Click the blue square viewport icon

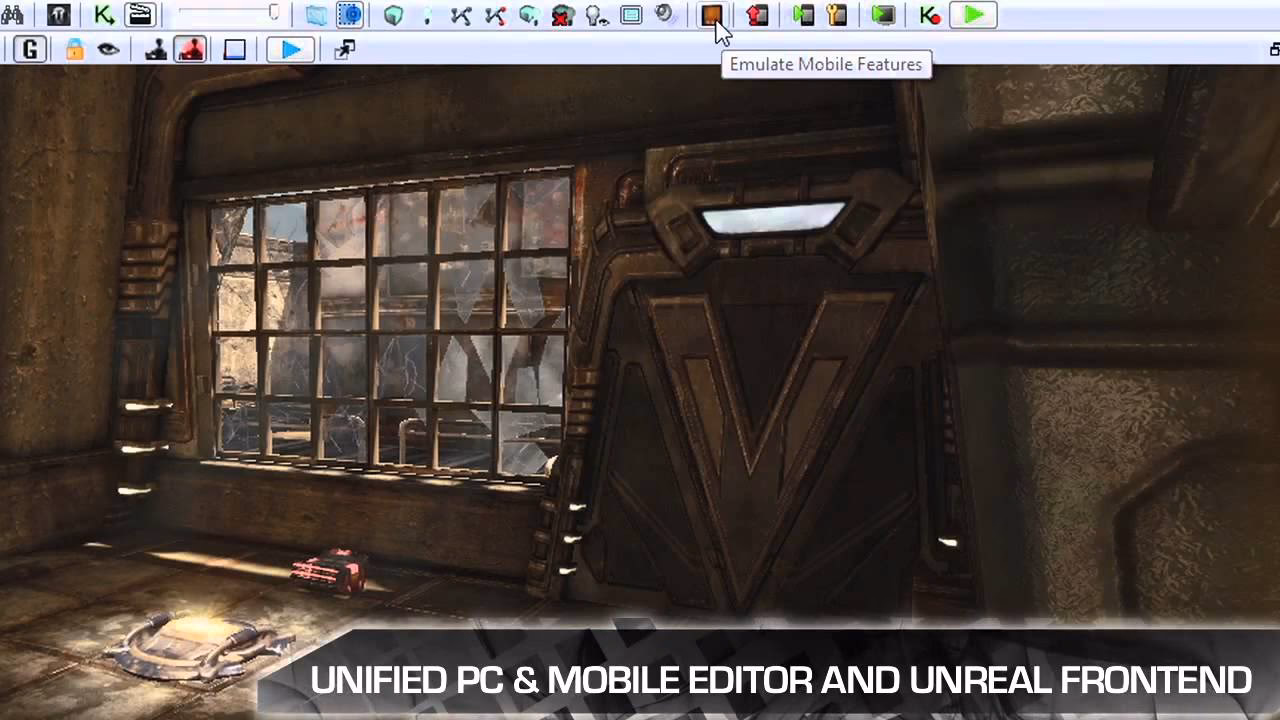[235, 49]
